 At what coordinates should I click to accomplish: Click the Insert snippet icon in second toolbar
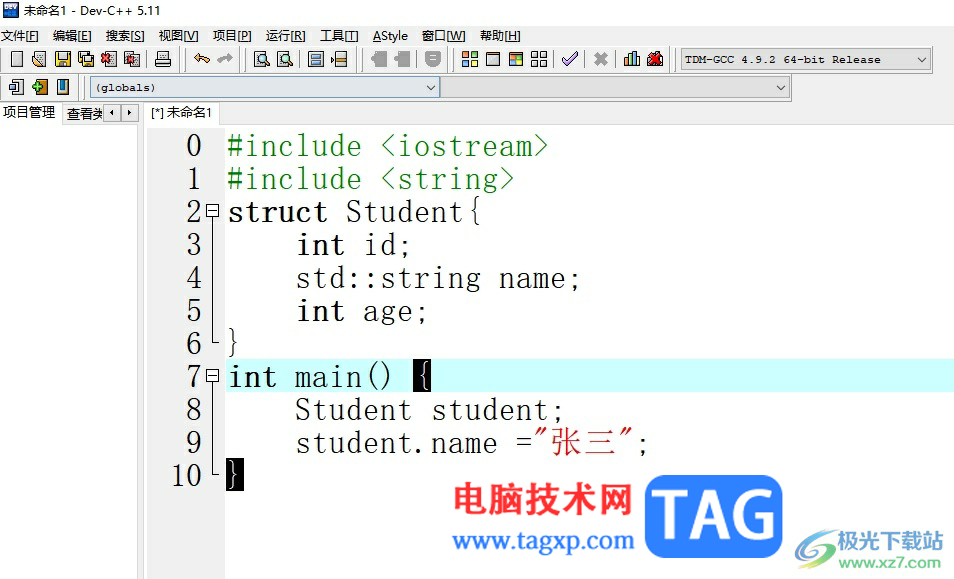tap(16, 87)
